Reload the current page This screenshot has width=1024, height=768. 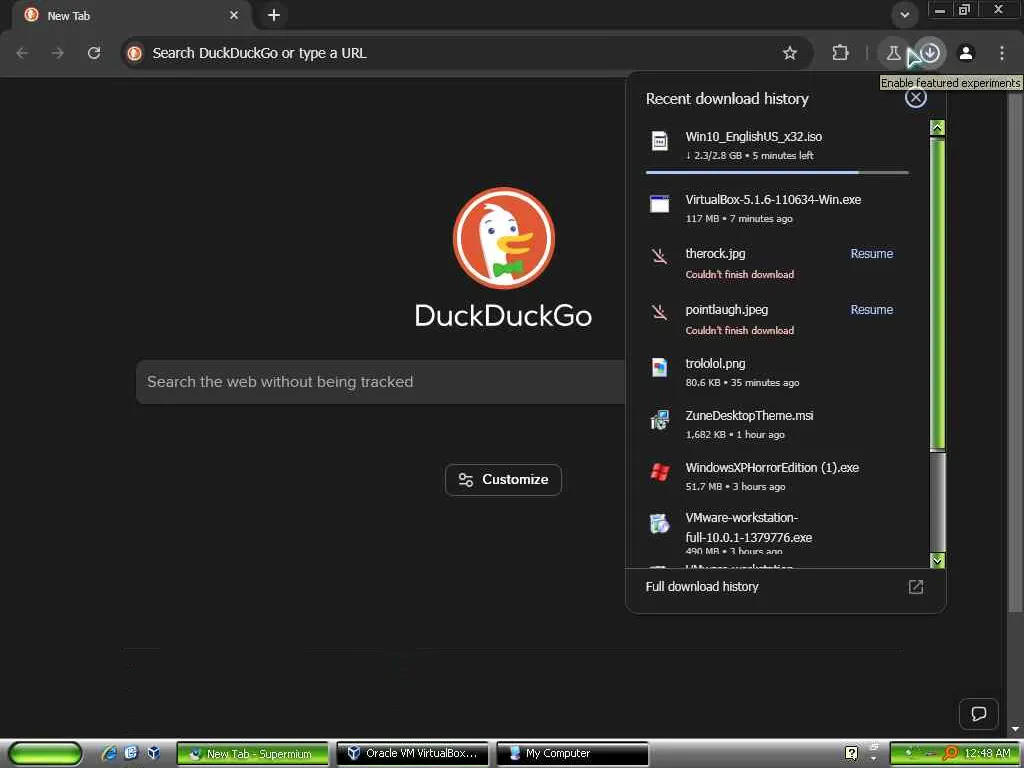click(94, 53)
